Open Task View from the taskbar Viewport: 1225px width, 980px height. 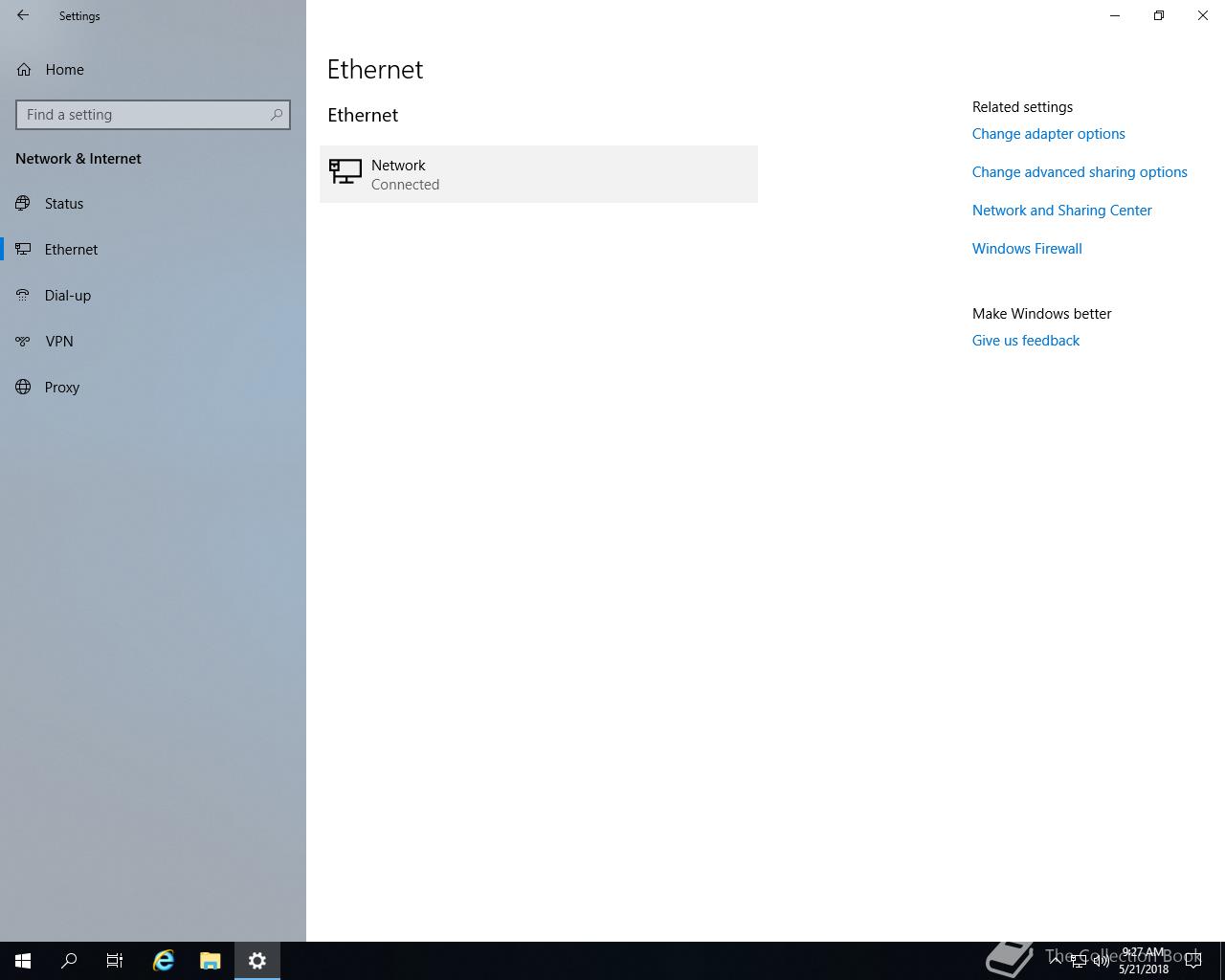pos(115,961)
